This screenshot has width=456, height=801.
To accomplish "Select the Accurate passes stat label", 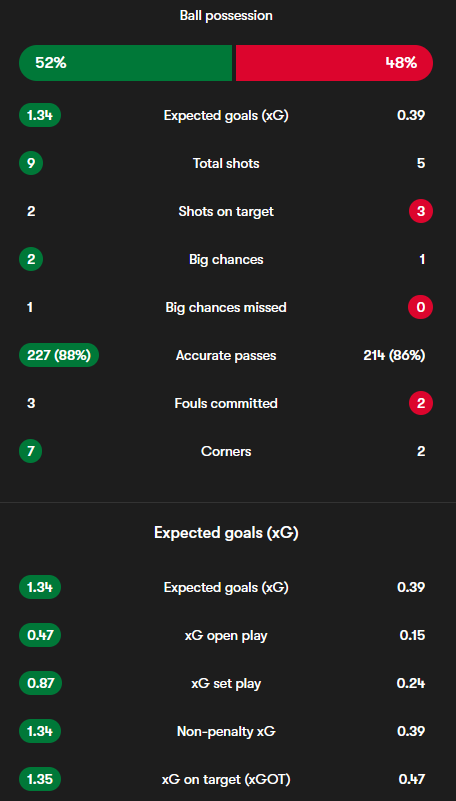I will [226, 356].
